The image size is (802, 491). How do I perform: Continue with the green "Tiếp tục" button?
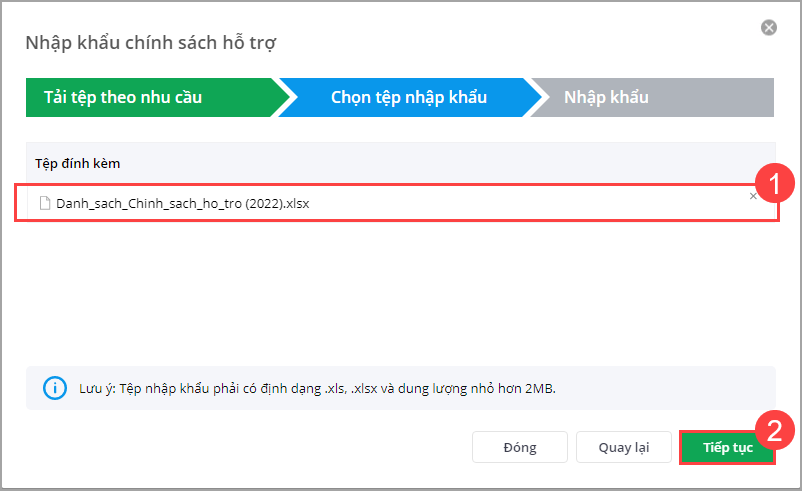tap(727, 447)
